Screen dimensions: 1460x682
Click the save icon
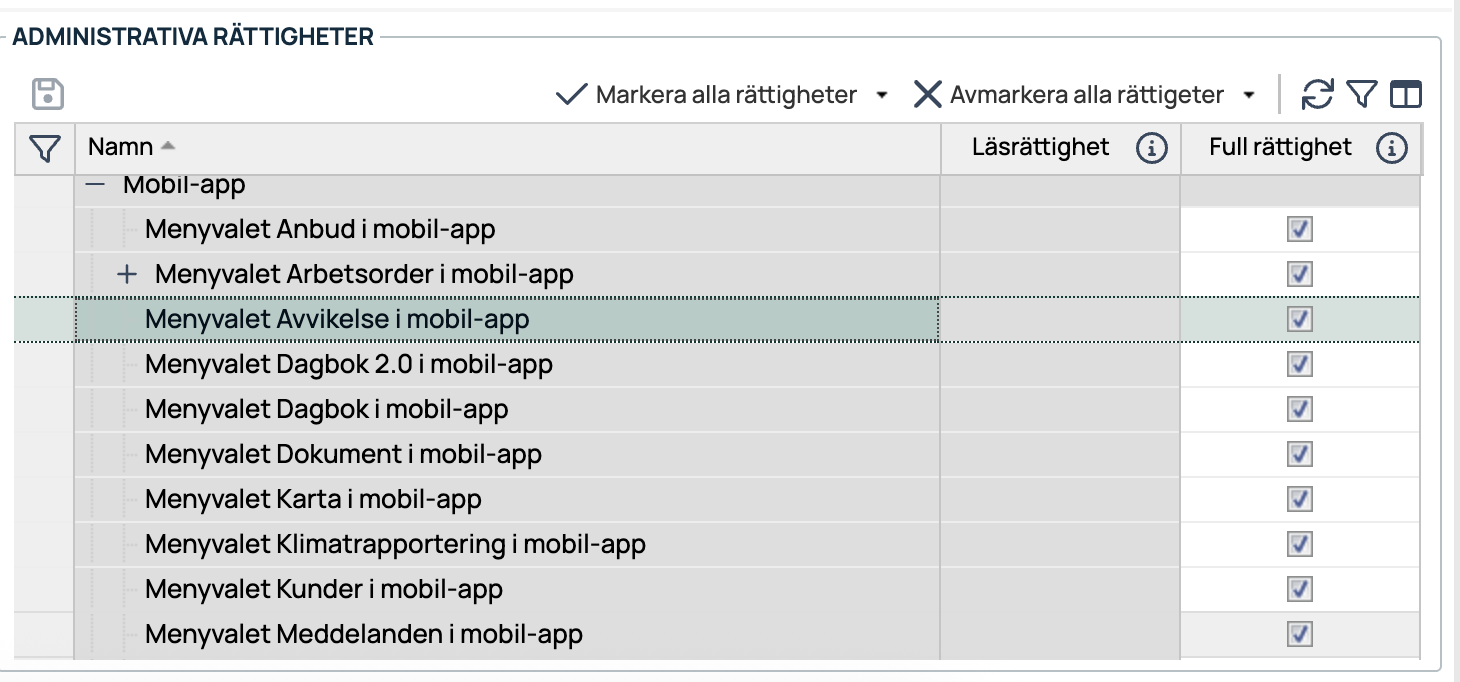[47, 93]
